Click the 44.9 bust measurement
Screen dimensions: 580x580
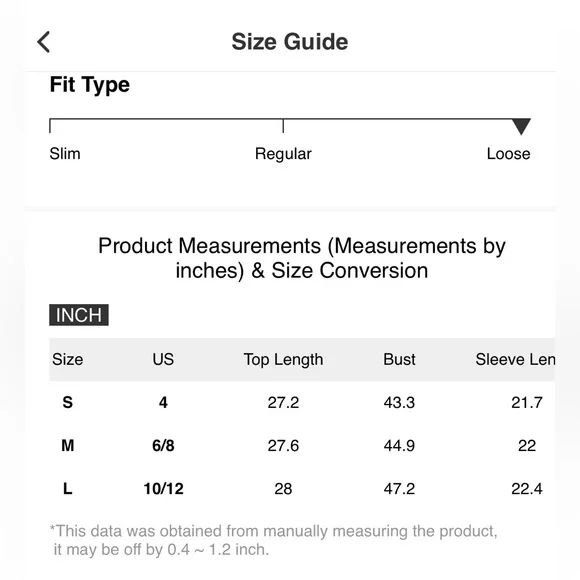(399, 445)
